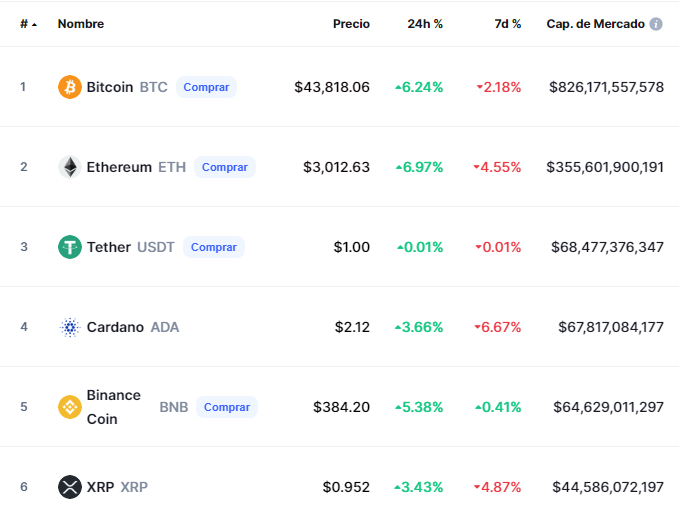Sort by 7d % column header

pos(508,24)
